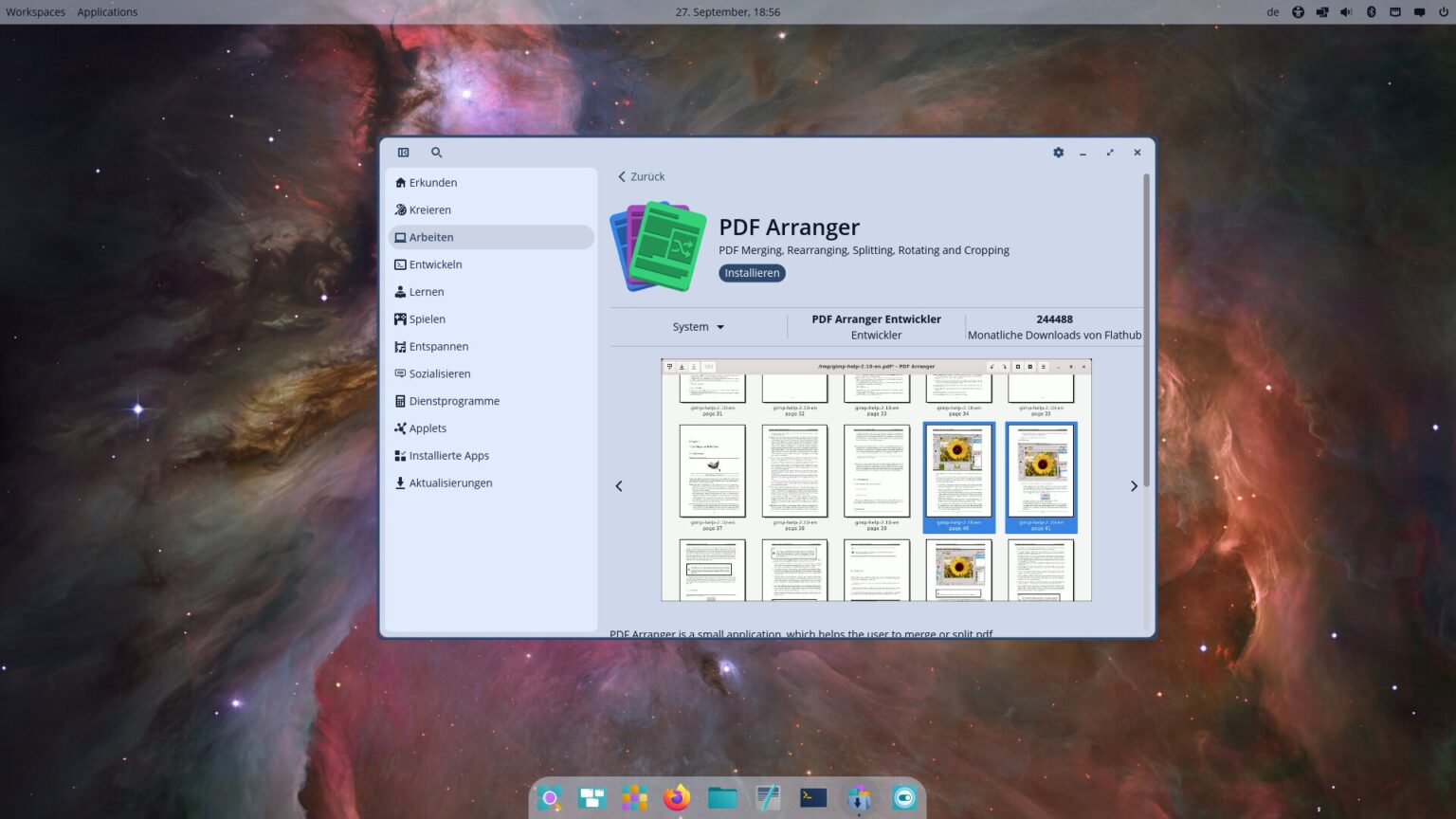1456x819 pixels.
Task: Adjust system volume from the top bar
Action: point(1346,11)
